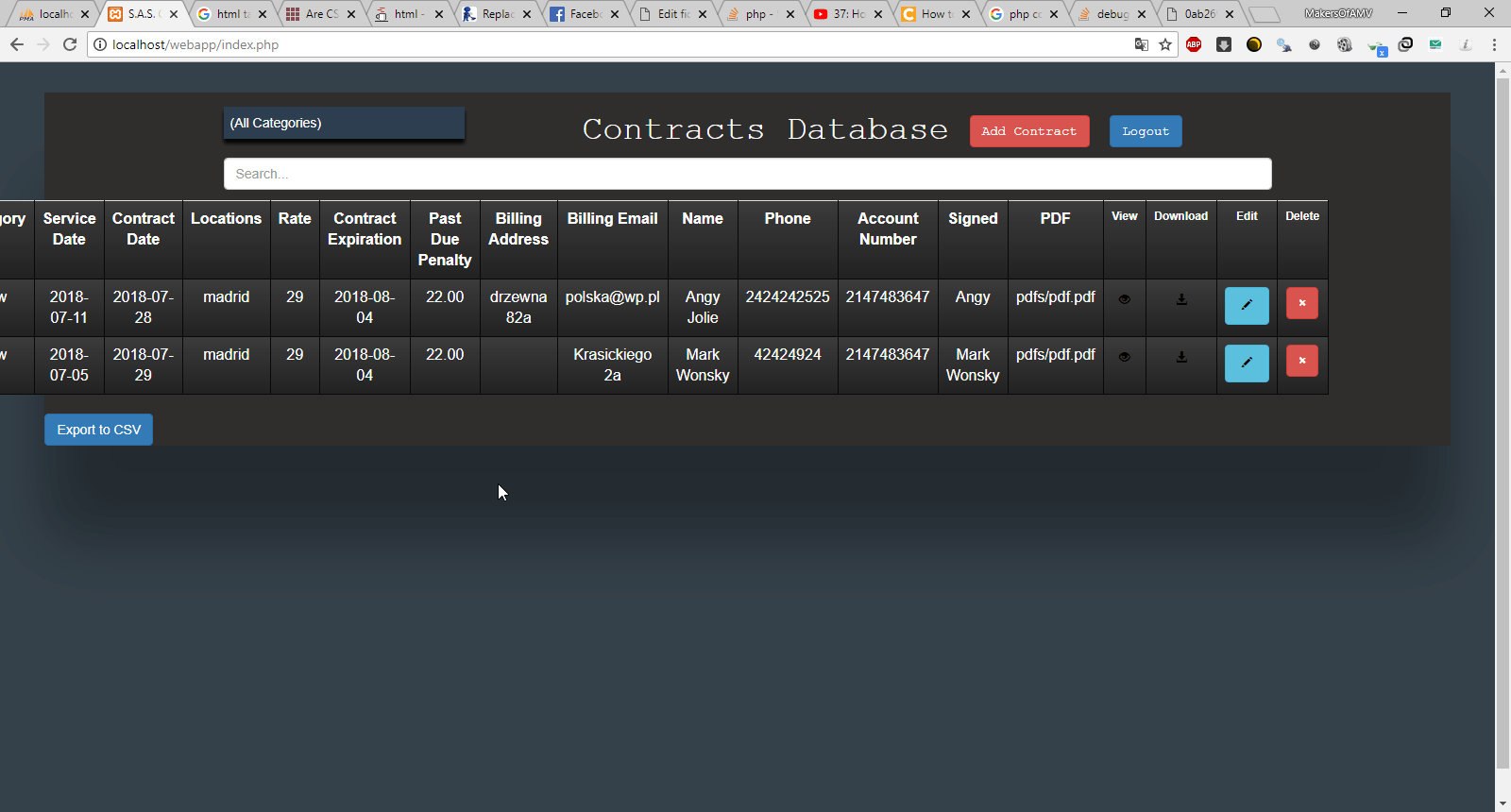Click Export to CSV button
This screenshot has width=1511, height=812.
(98, 430)
